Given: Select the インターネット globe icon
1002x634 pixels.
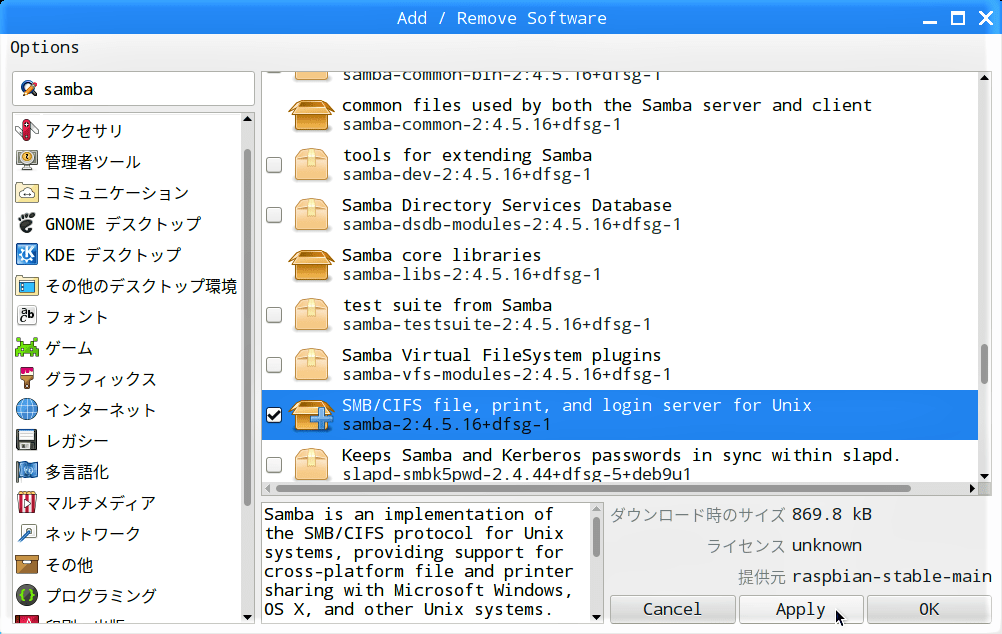Looking at the screenshot, I should 27,409.
